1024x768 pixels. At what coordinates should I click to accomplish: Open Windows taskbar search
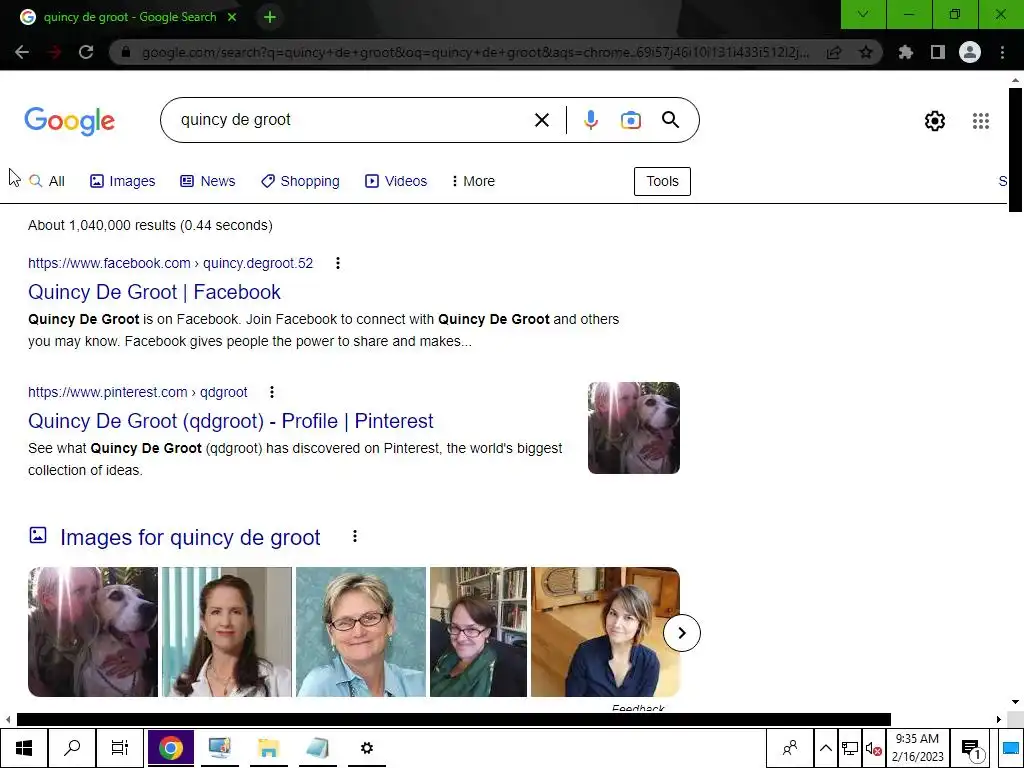[72, 748]
